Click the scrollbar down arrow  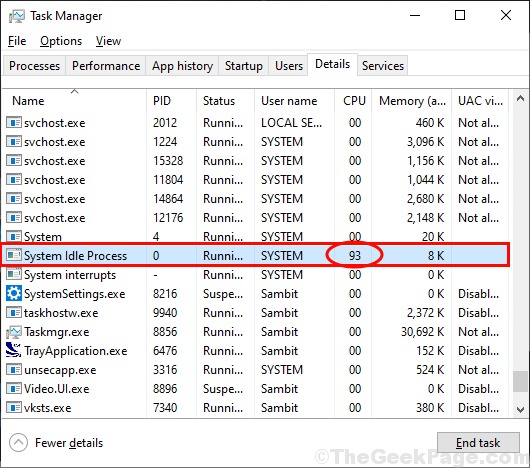click(520, 410)
